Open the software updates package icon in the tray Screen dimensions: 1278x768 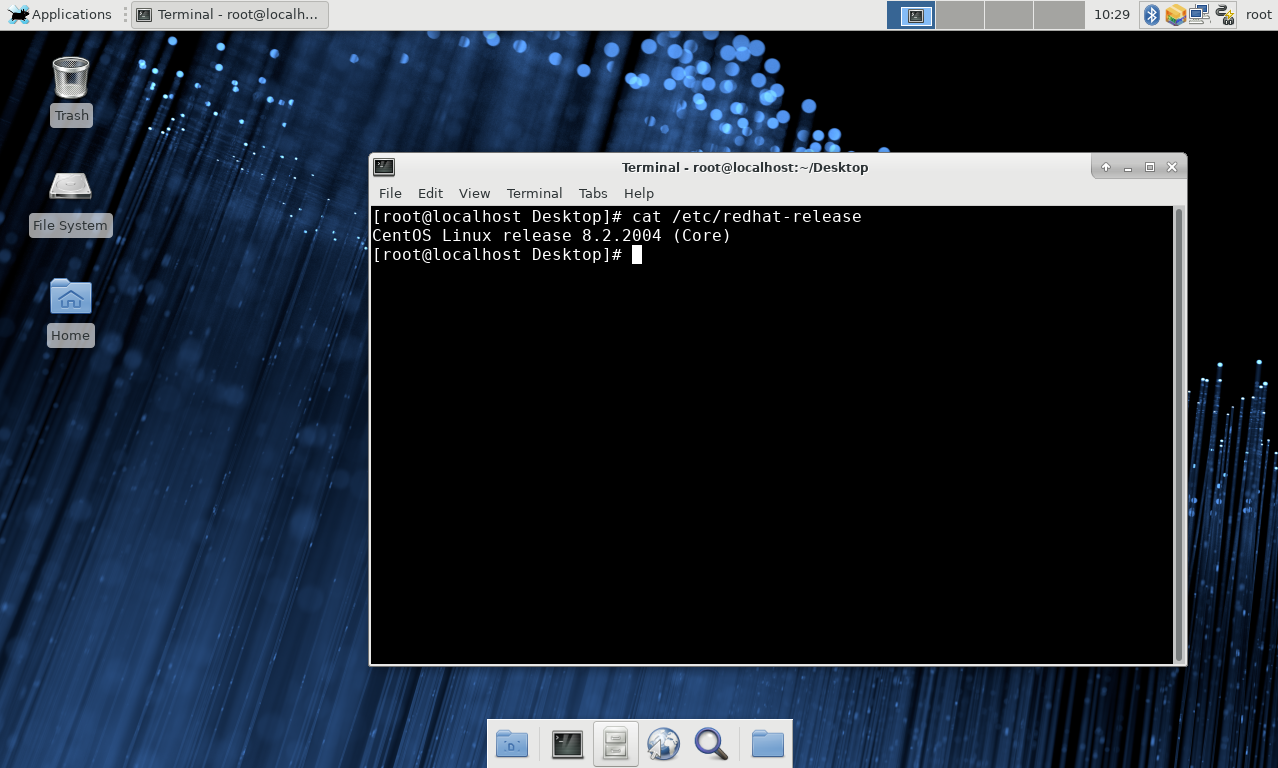pyautogui.click(x=1174, y=14)
